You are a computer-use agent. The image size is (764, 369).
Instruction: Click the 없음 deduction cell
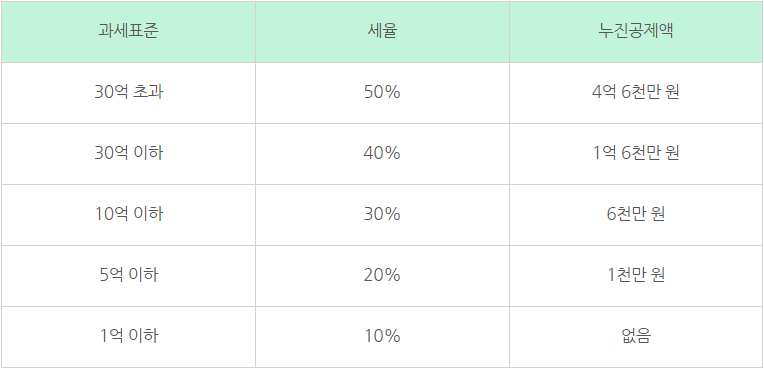click(x=636, y=336)
